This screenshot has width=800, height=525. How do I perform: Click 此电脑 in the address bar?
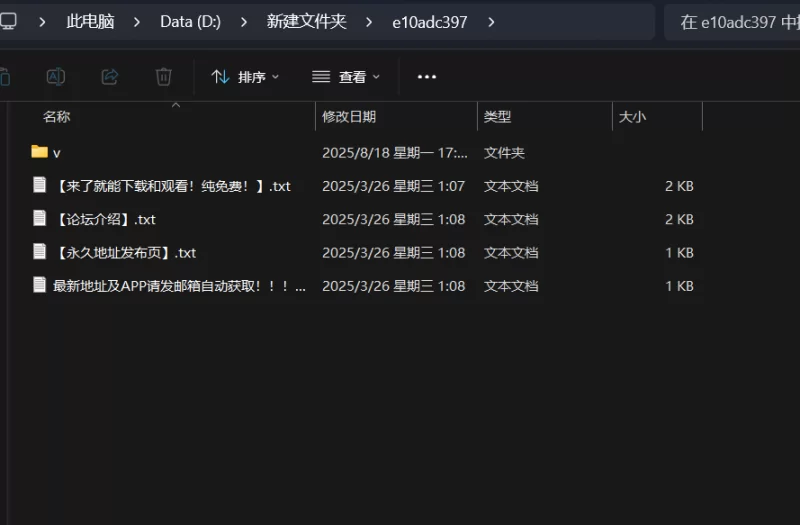[x=90, y=22]
